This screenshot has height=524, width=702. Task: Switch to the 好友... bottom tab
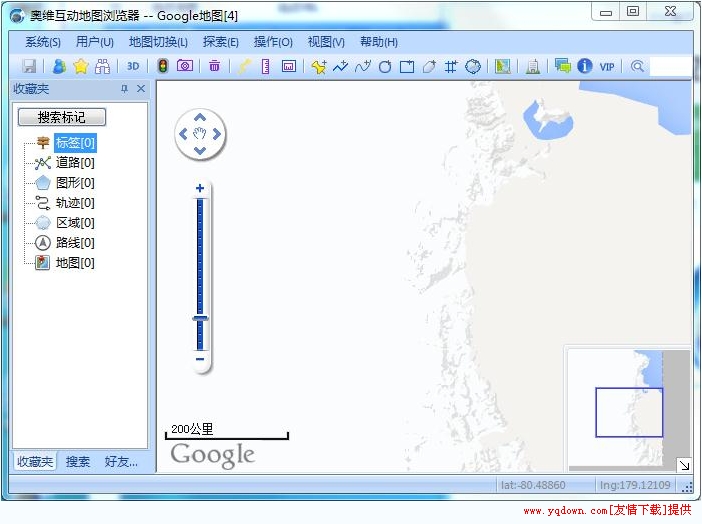121,461
